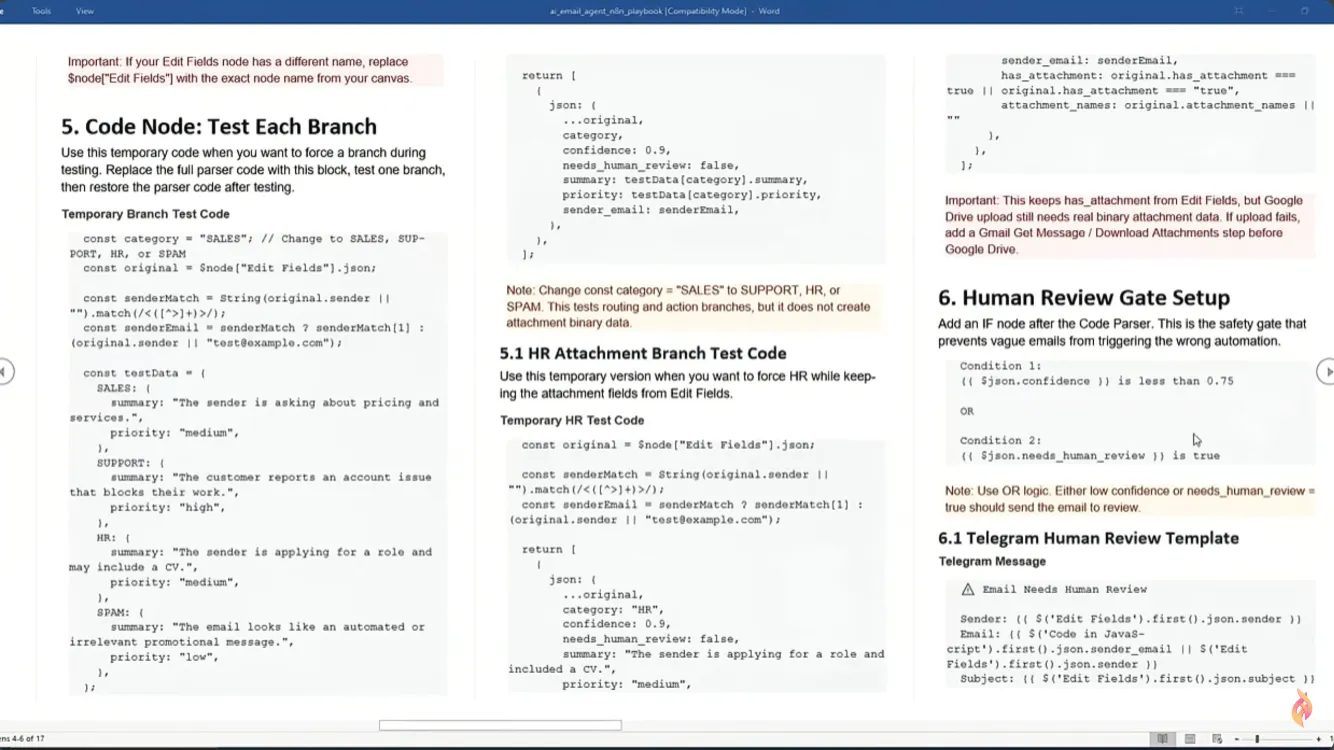Switch to Web Layout view icon
Screen dimensions: 1334x750
tap(1217, 739)
